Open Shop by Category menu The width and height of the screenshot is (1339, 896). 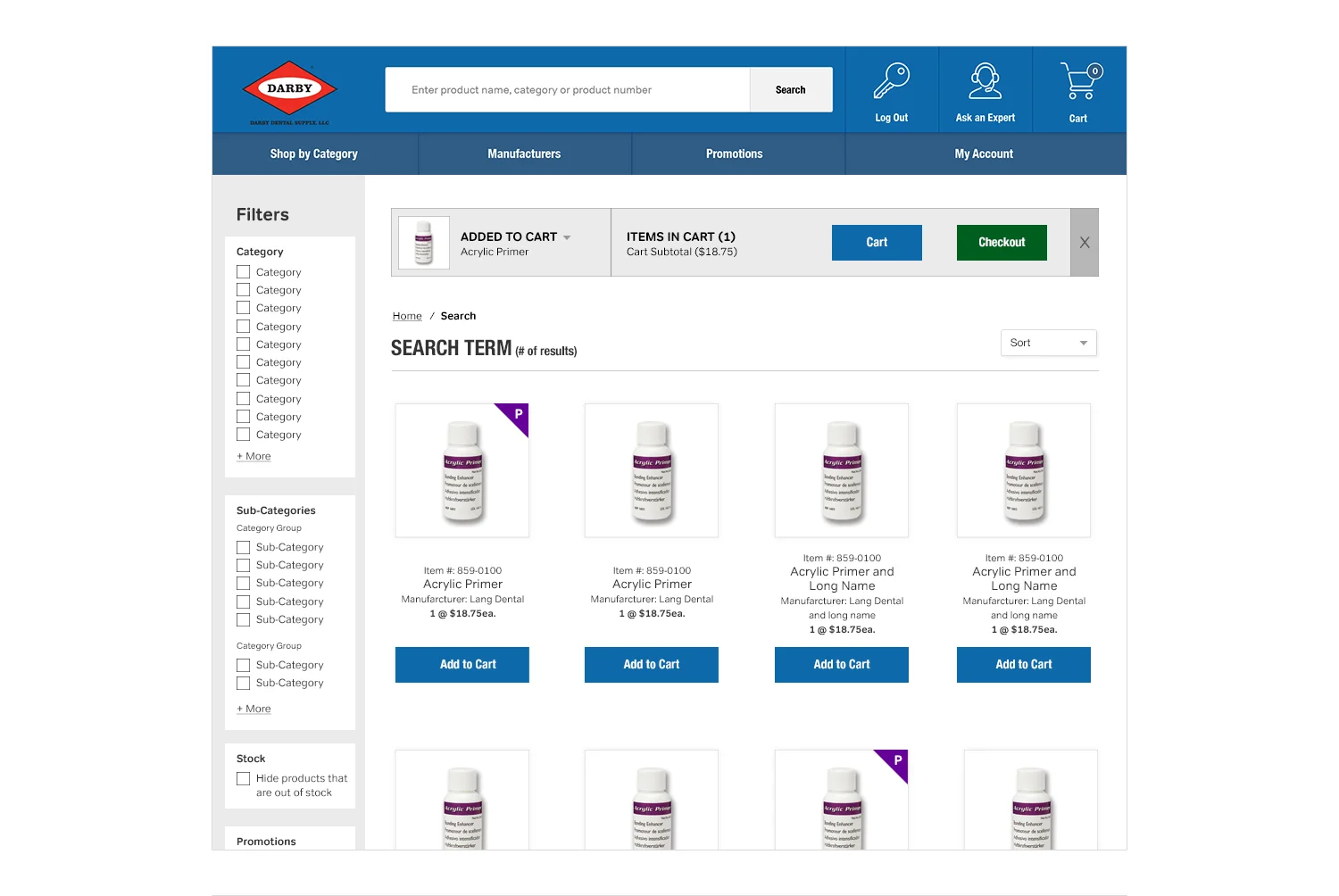314,153
